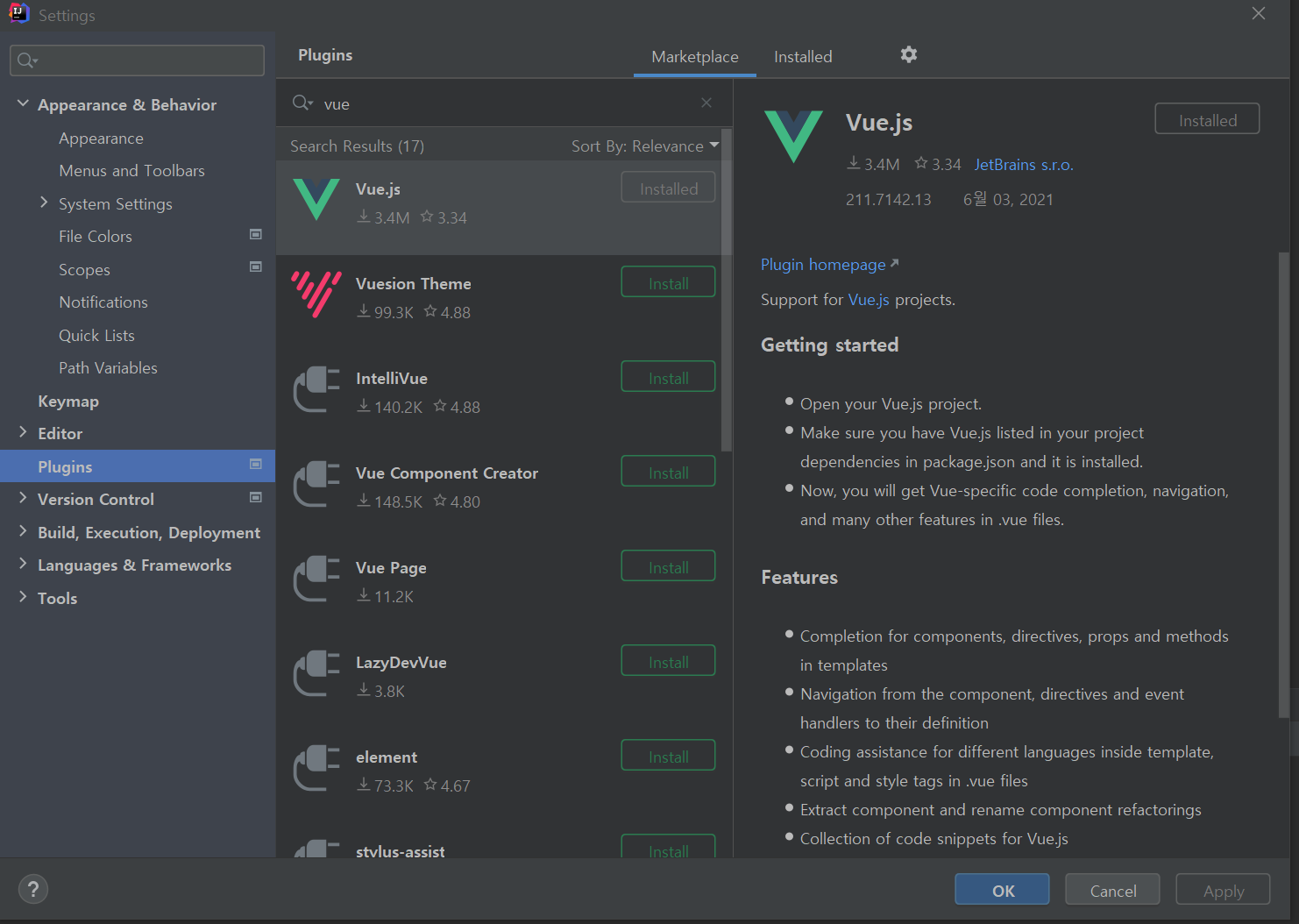Switch to the Installed tab
Screen dimensions: 1299x924
[x=803, y=57]
